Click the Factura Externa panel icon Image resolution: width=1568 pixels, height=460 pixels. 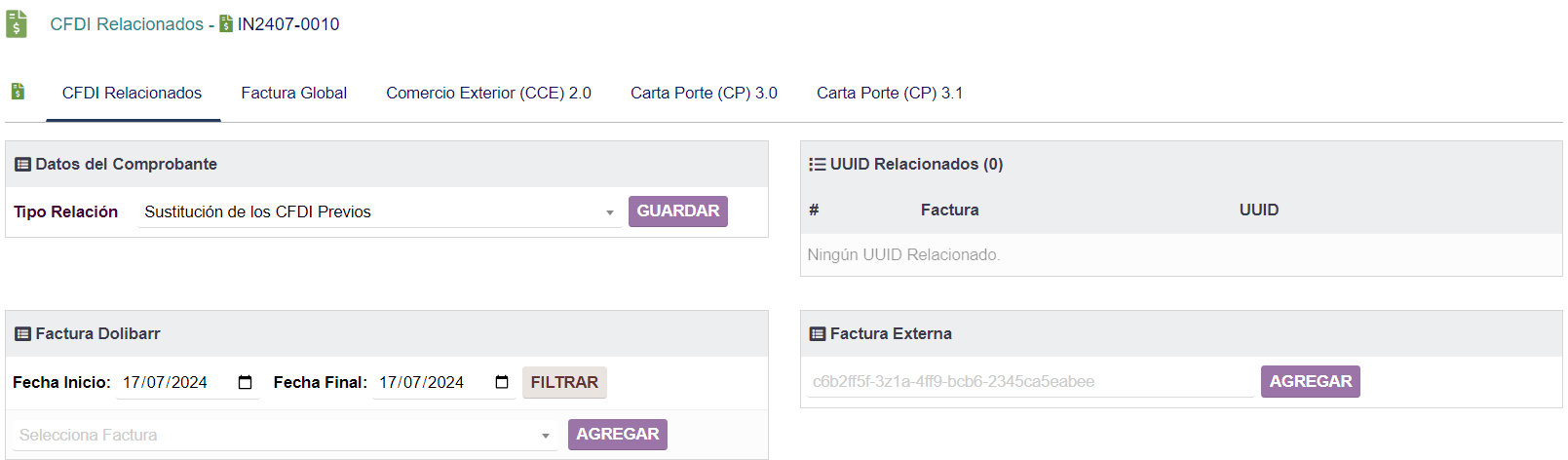pyautogui.click(x=818, y=334)
